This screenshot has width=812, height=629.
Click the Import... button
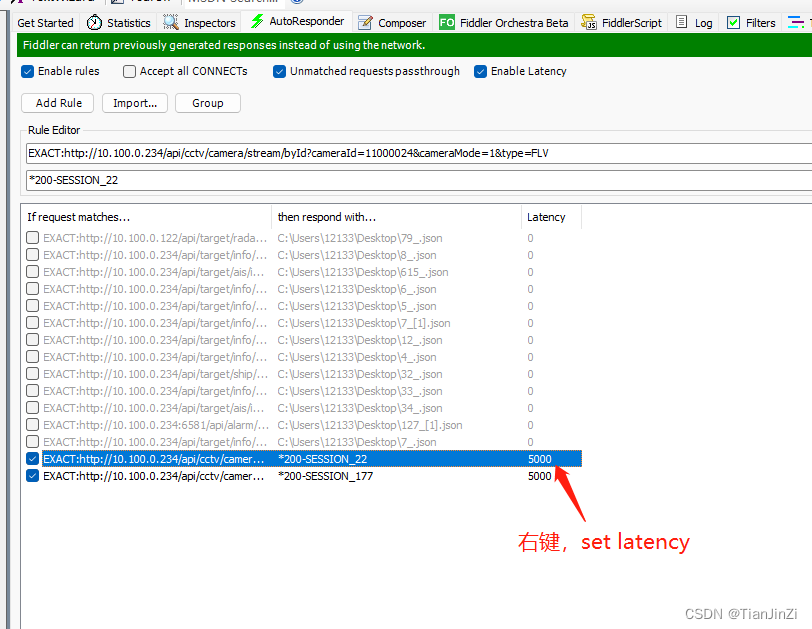click(135, 103)
